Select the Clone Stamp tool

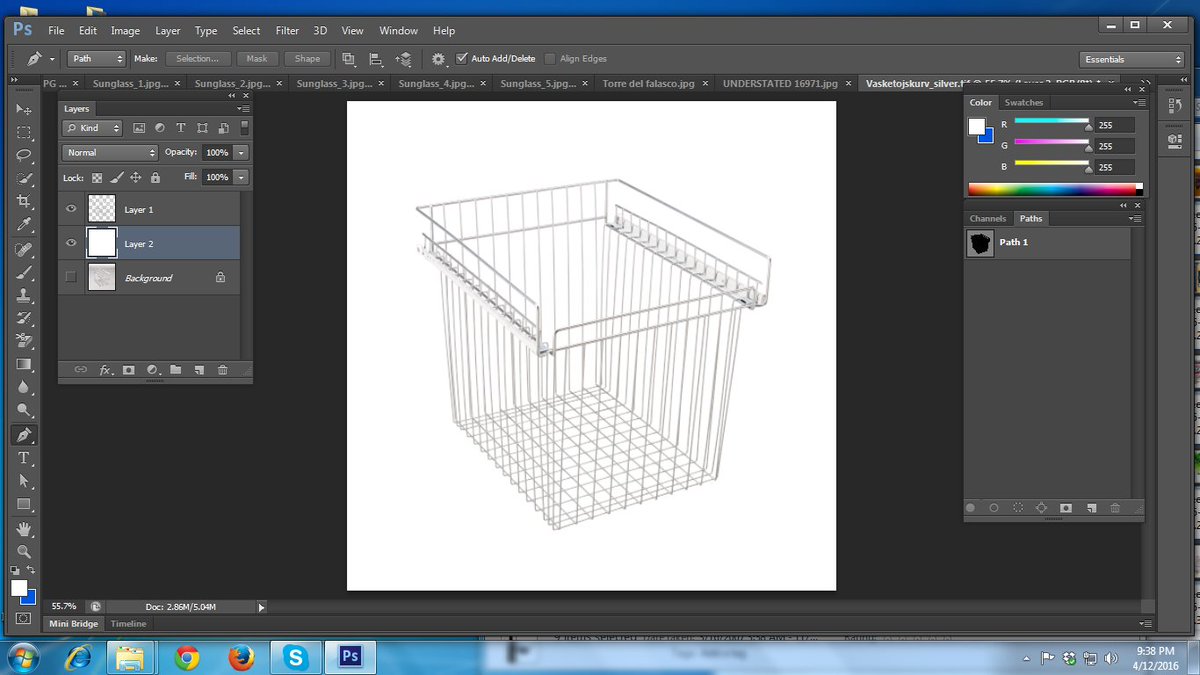(x=24, y=295)
